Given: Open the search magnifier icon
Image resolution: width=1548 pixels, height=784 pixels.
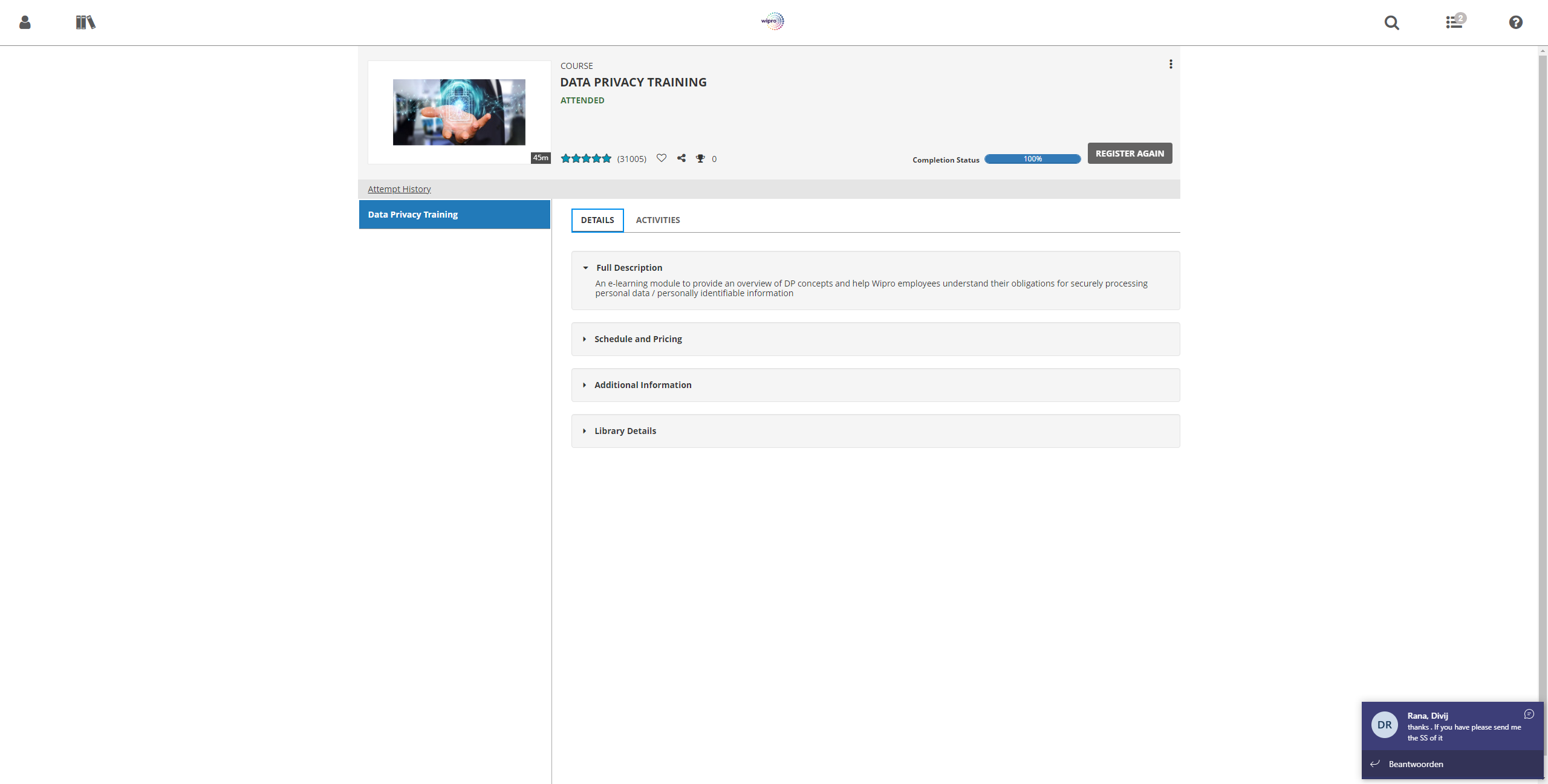Looking at the screenshot, I should [x=1391, y=23].
